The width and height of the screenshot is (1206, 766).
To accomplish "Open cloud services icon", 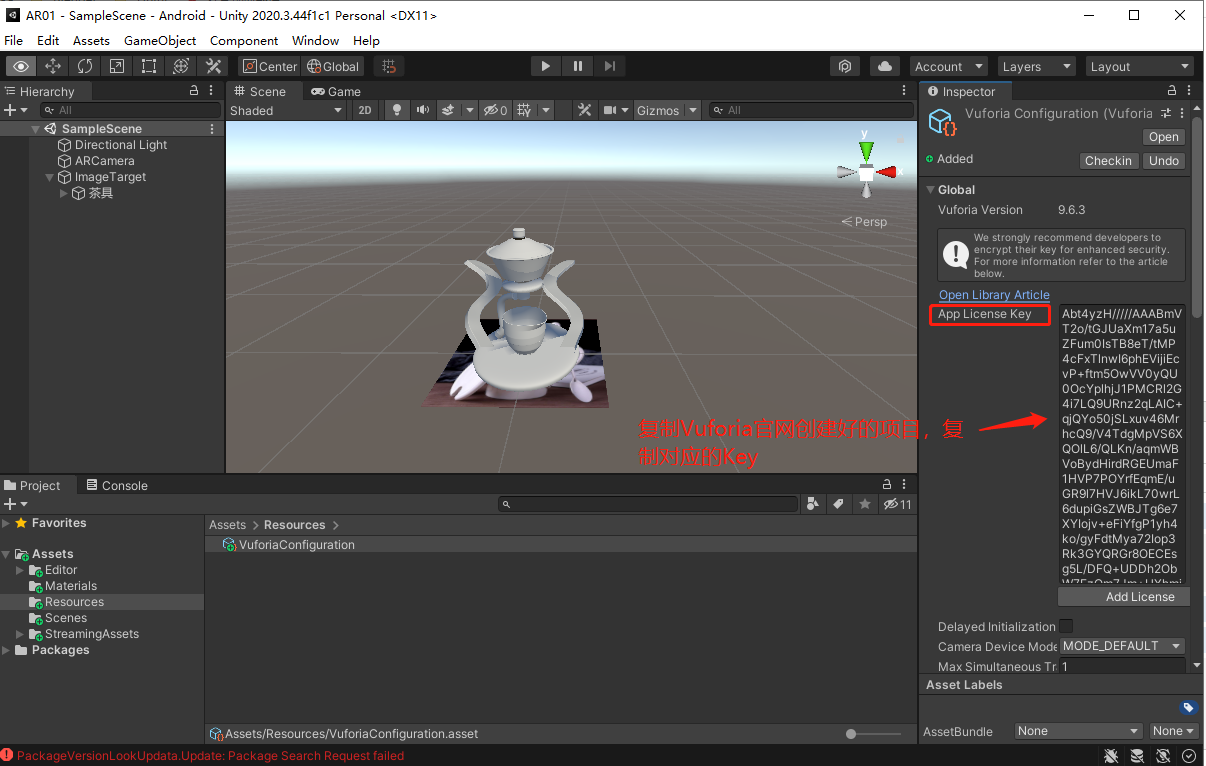I will point(884,66).
